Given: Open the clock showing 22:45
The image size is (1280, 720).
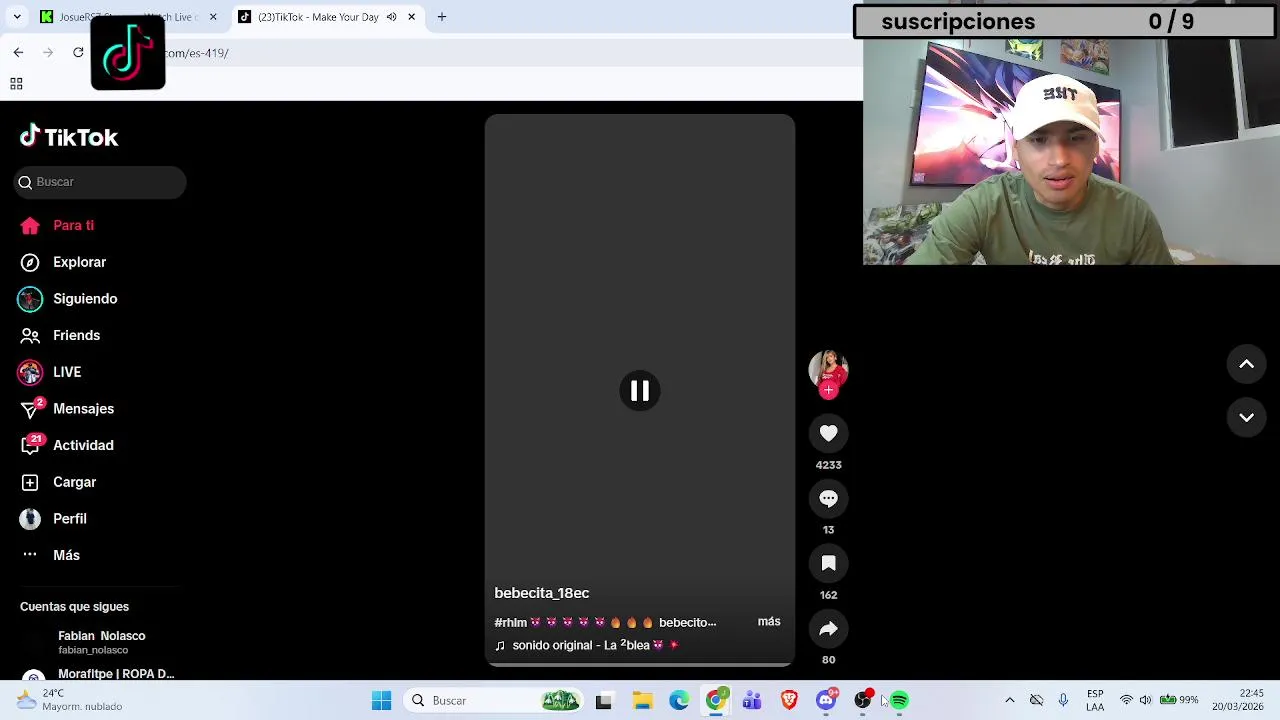Looking at the screenshot, I should (1237, 700).
